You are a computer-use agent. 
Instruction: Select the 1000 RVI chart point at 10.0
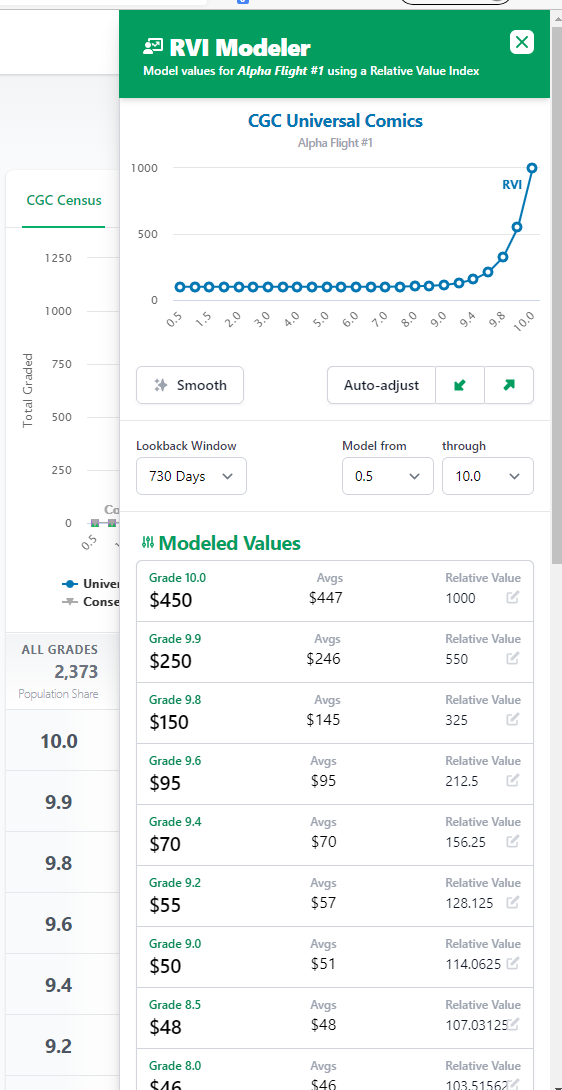pos(532,168)
